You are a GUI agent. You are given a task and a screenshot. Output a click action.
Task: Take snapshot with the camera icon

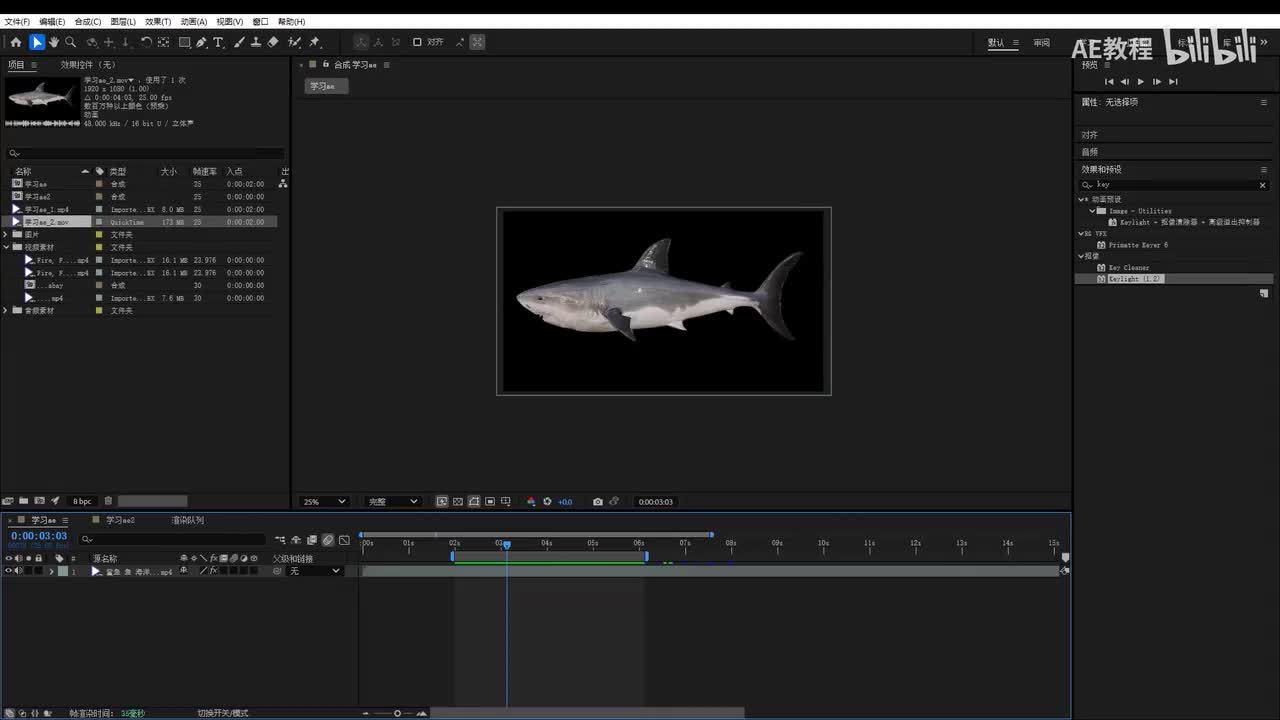point(598,502)
